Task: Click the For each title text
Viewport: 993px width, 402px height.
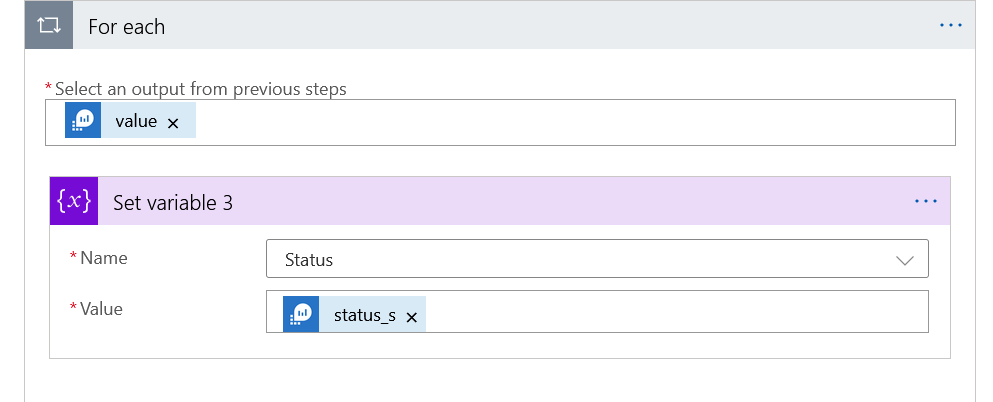Action: (127, 27)
